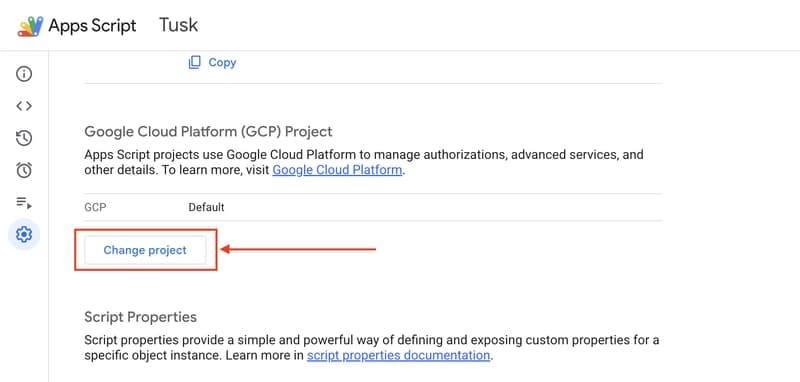Screen dimensions: 800x382
Task: Click the Google Cloud Platform (GCP) Project heading
Action: point(208,132)
